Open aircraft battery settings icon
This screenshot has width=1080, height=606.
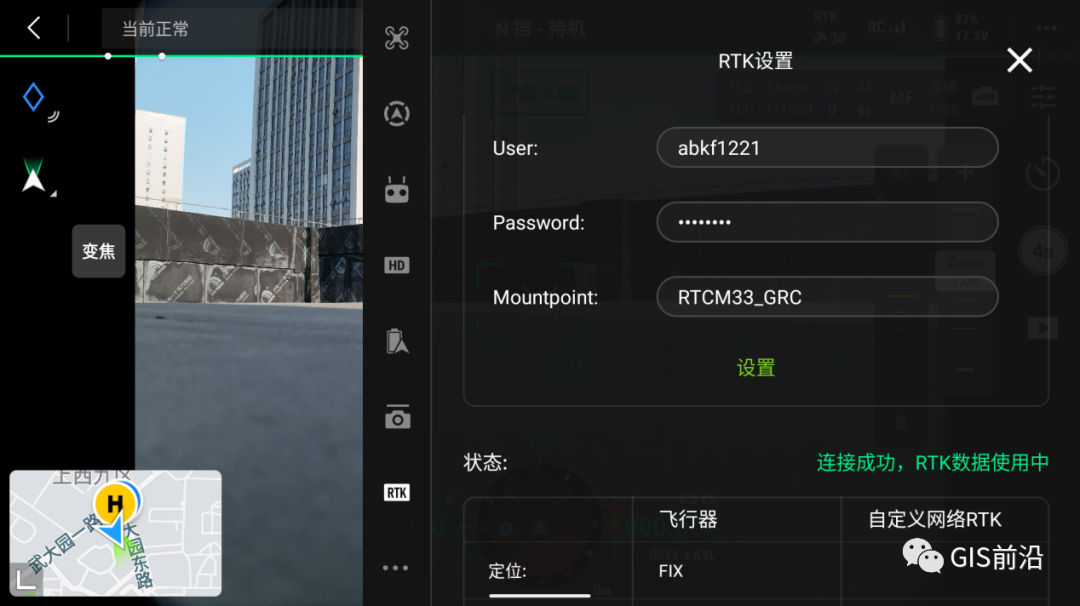397,342
